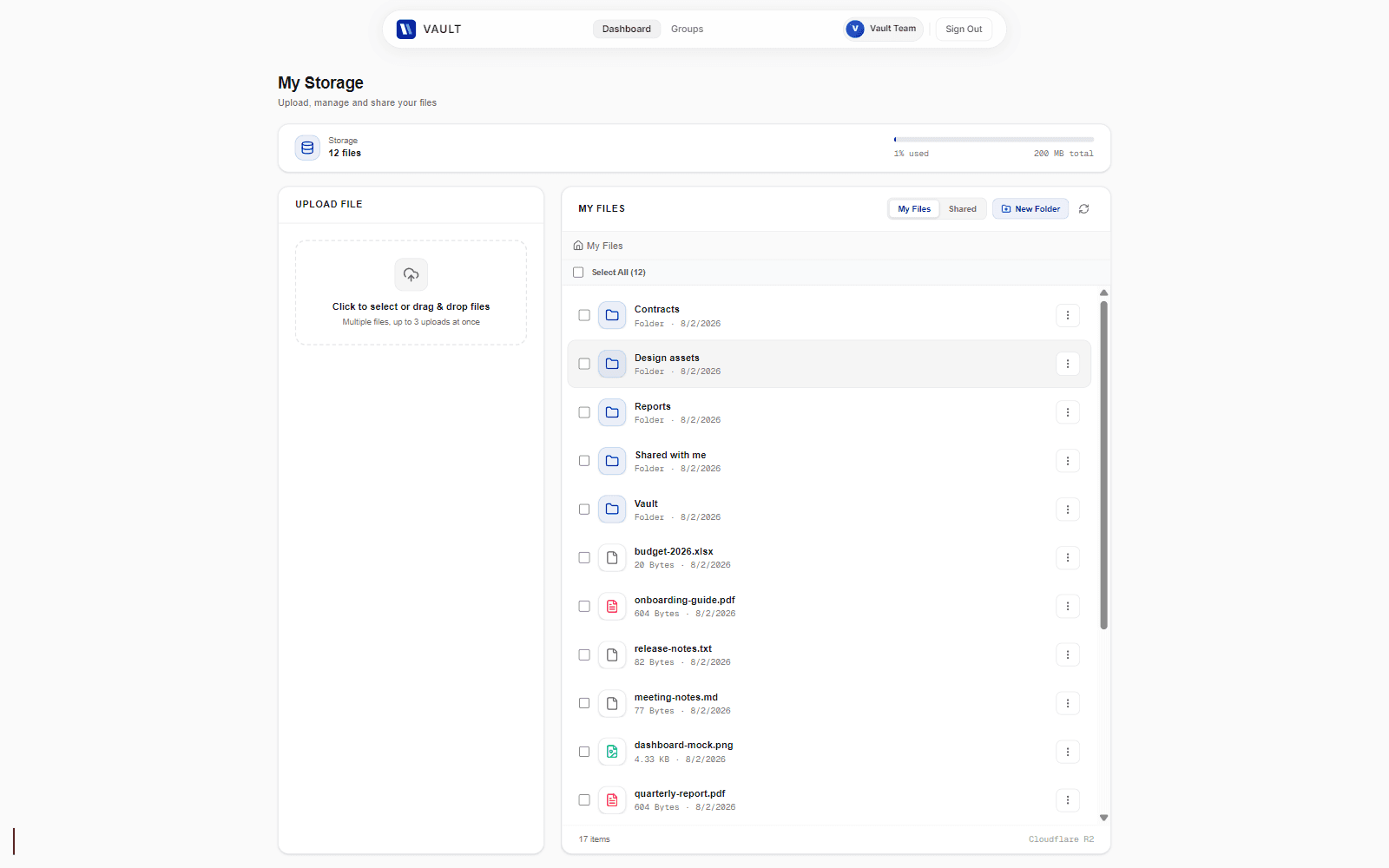Click the Sign Out button

click(964, 29)
